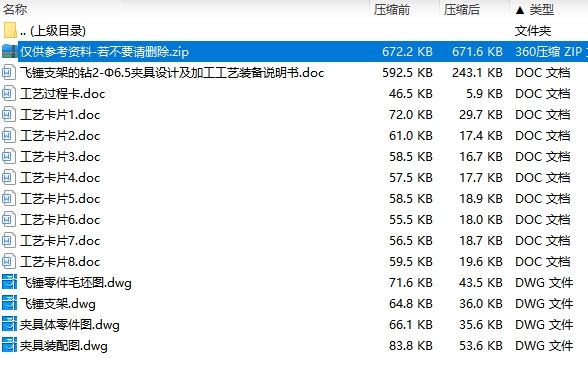Click the 文件夹 type cell
This screenshot has width=588, height=373.
[533, 30]
